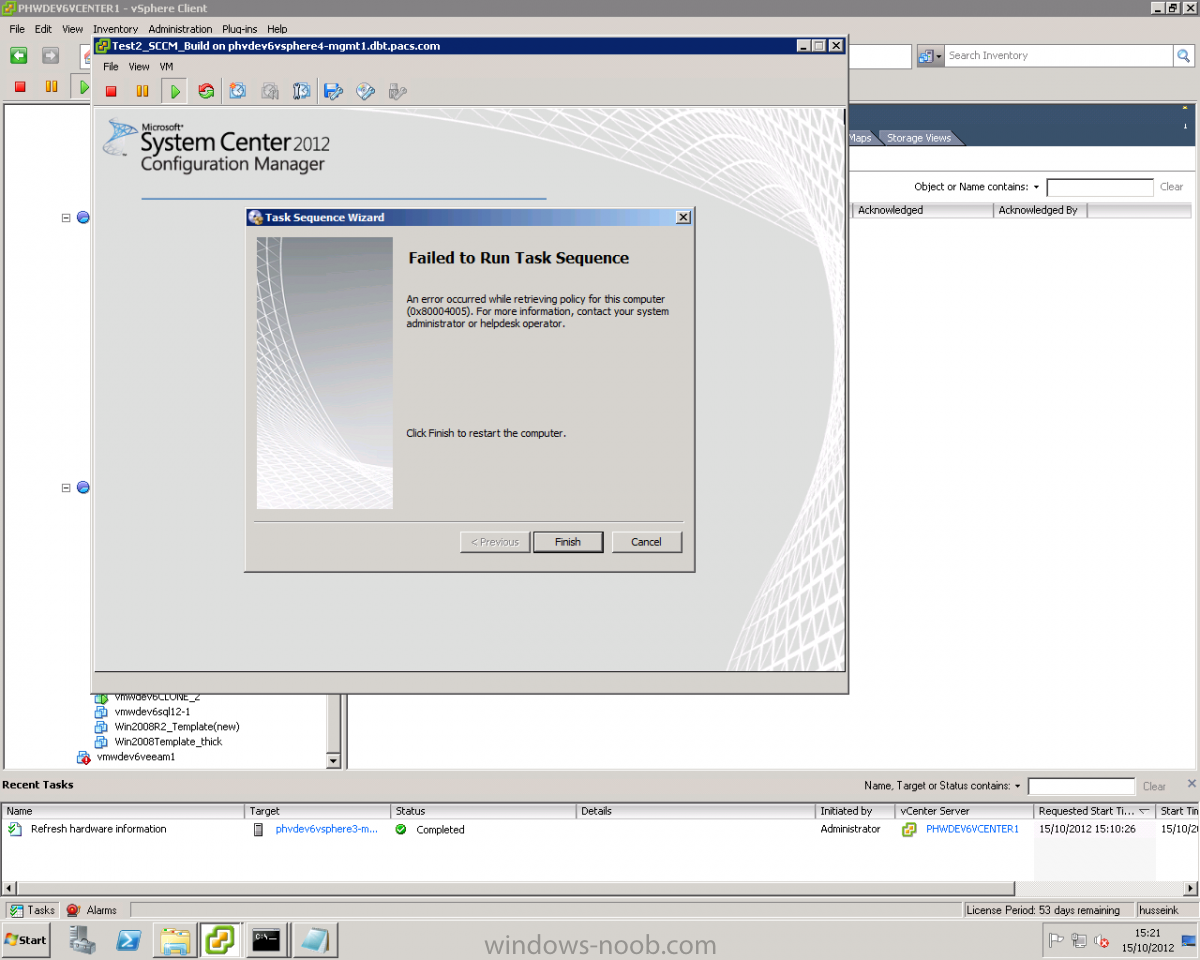The image size is (1200, 960).
Task: Click the red stop icon in main vSphere toolbar
Action: tap(20, 87)
